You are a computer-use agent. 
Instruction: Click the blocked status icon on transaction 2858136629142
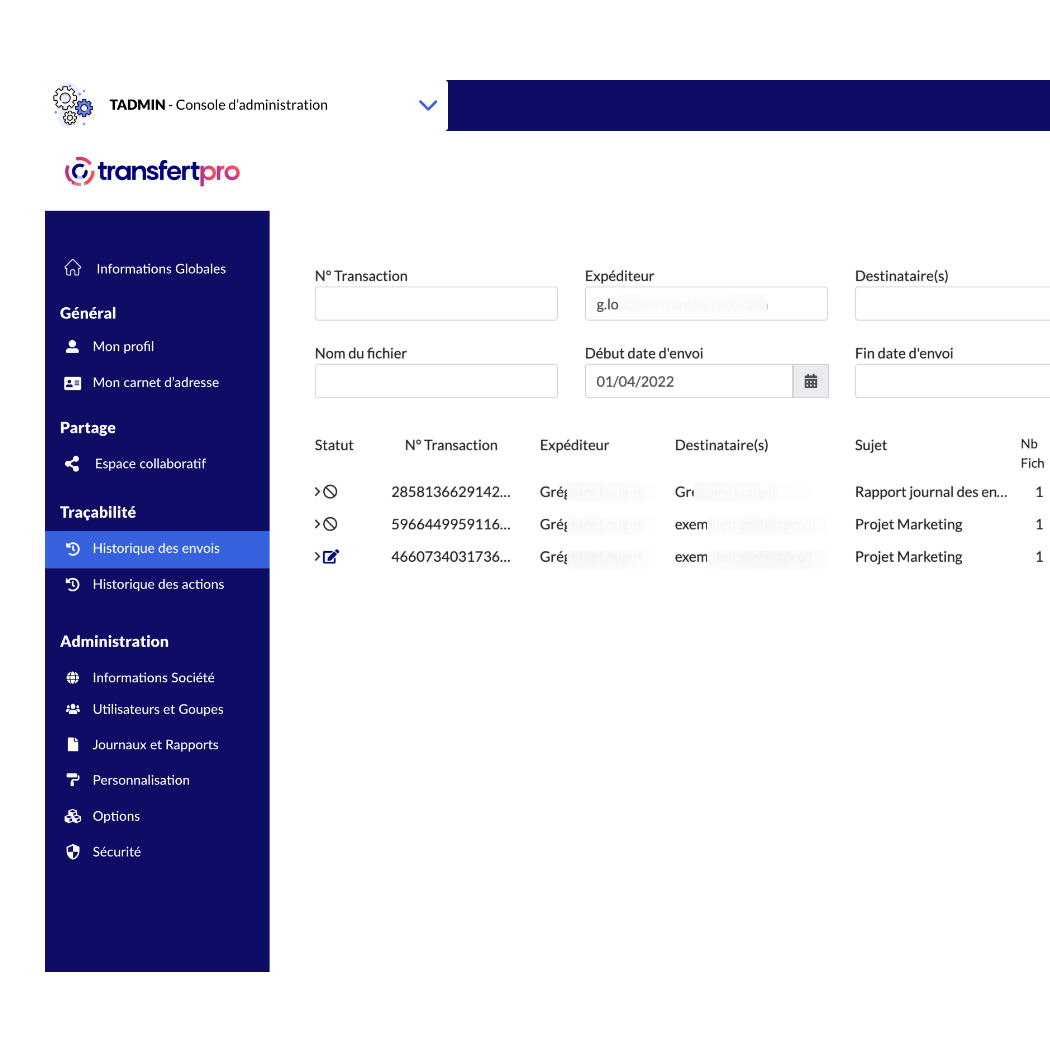pyautogui.click(x=333, y=491)
